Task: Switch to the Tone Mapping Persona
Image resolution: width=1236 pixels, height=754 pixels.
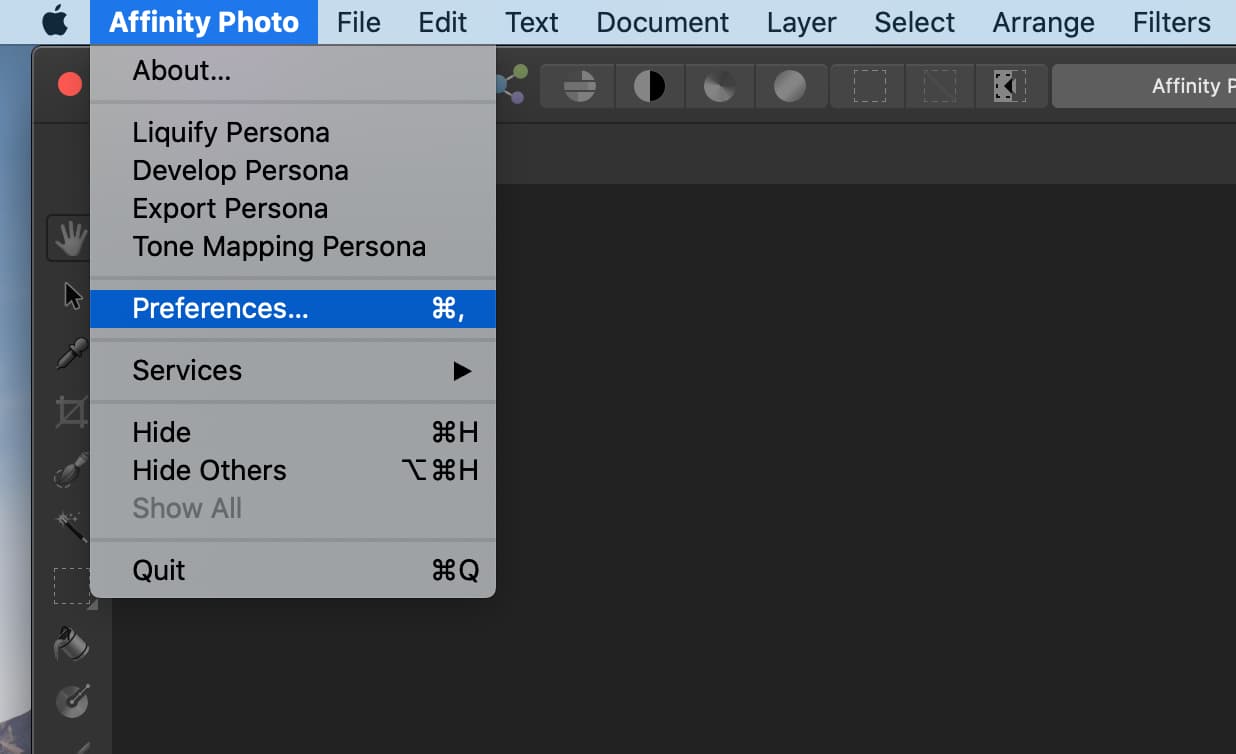Action: 279,246
